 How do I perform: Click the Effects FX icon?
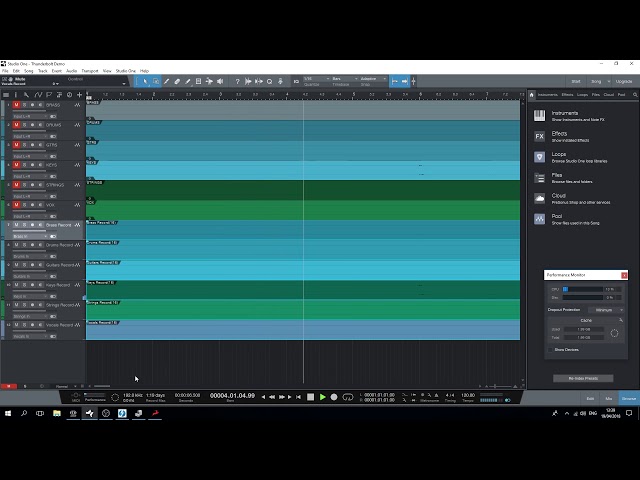click(540, 136)
